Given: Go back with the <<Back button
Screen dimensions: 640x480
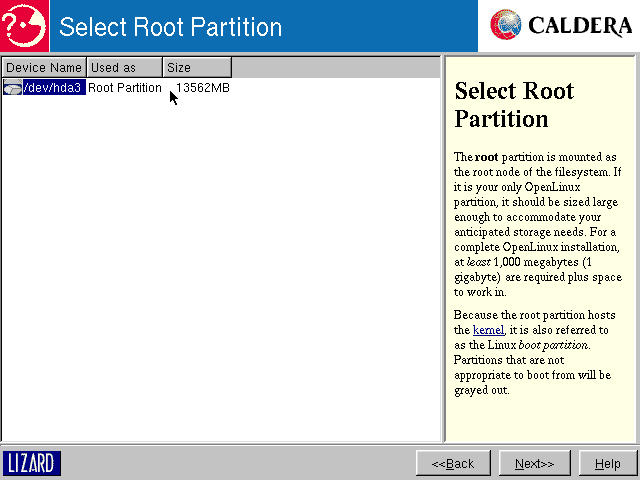Looking at the screenshot, I should pos(453,464).
